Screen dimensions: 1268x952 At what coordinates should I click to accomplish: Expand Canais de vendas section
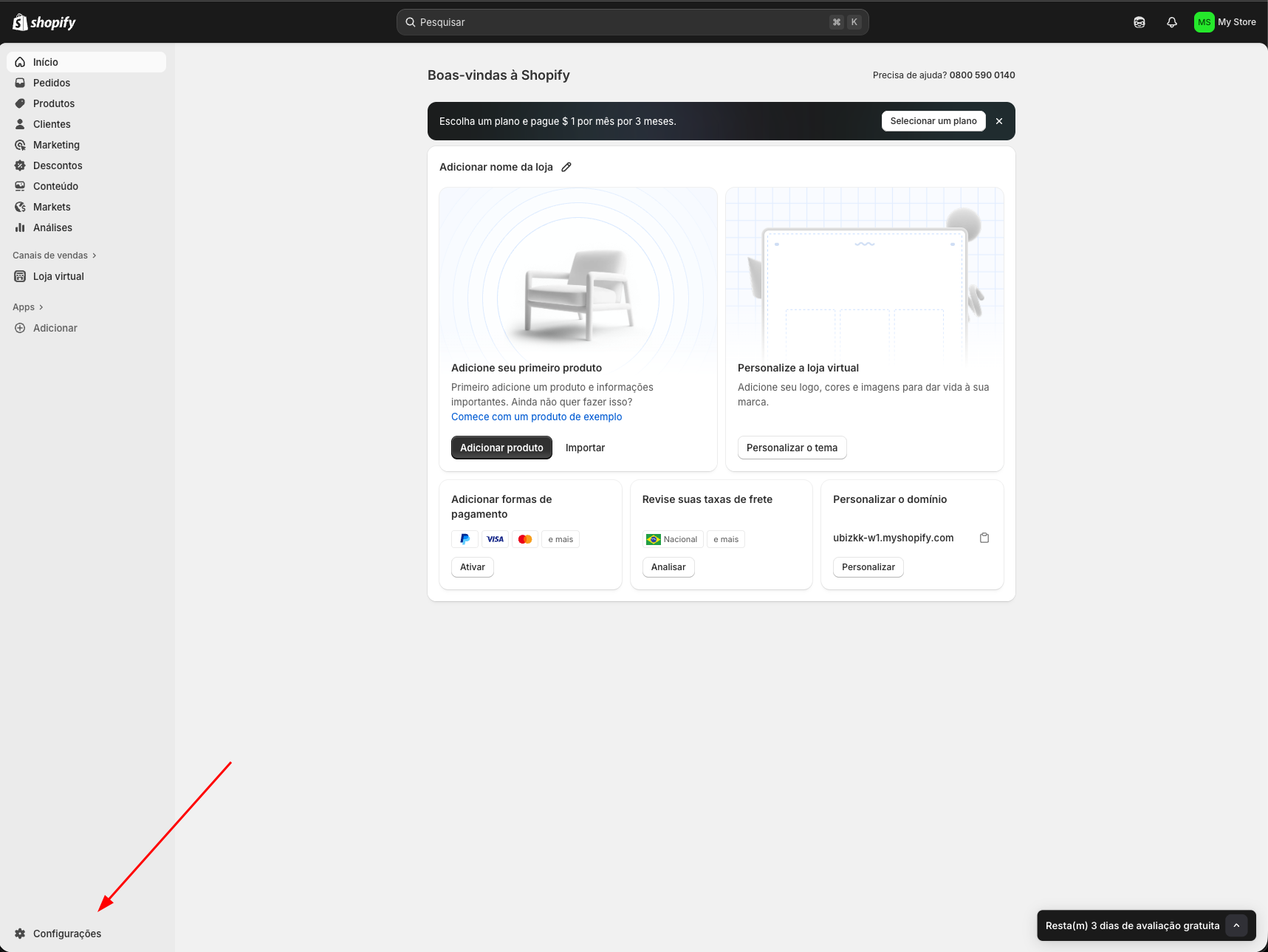point(55,256)
